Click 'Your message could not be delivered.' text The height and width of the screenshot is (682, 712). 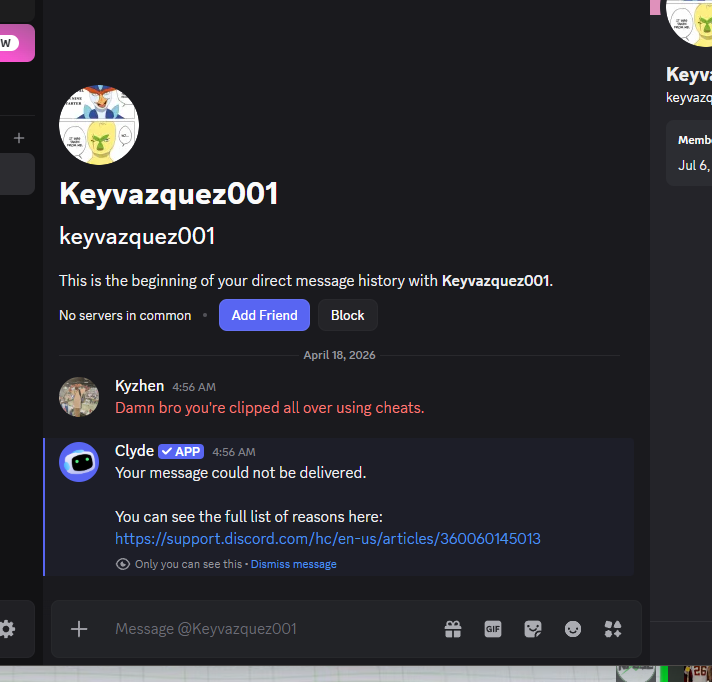point(240,473)
